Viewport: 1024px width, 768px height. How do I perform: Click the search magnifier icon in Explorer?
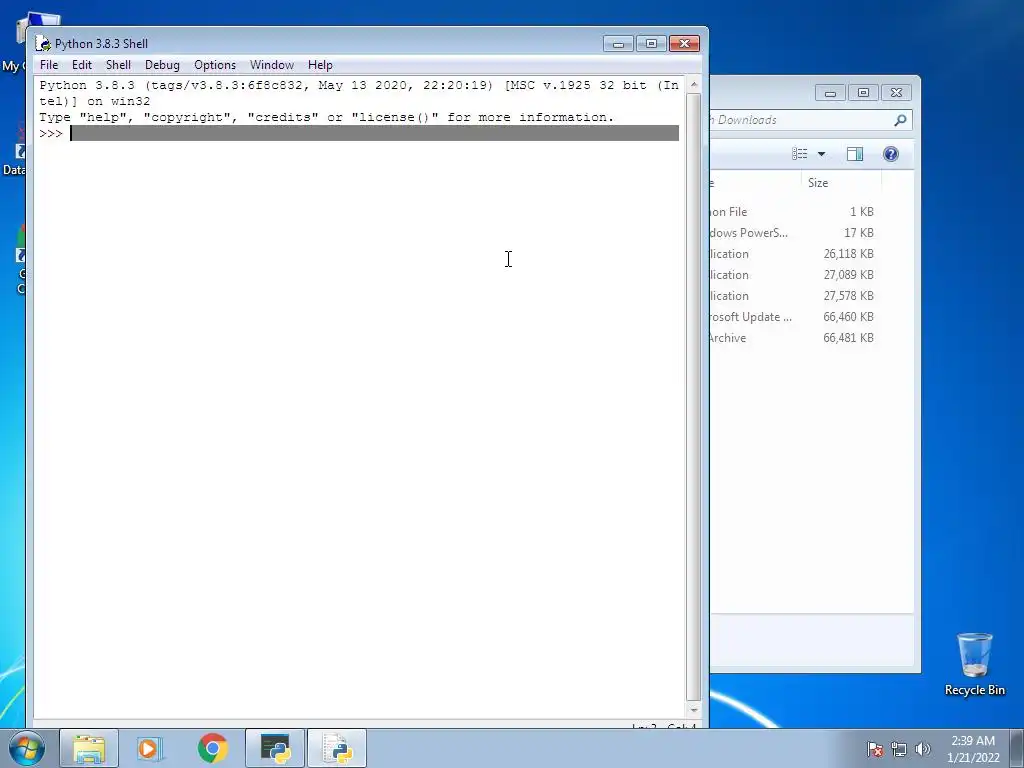pyautogui.click(x=900, y=120)
